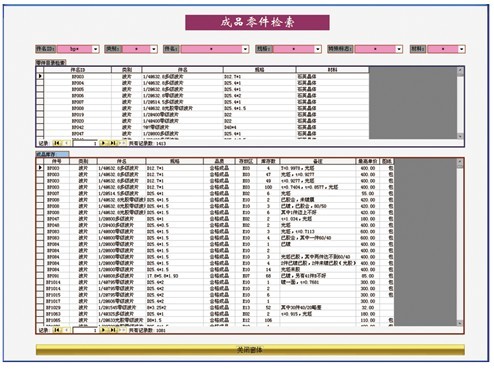Go to first record in upper grid

coord(57,143)
